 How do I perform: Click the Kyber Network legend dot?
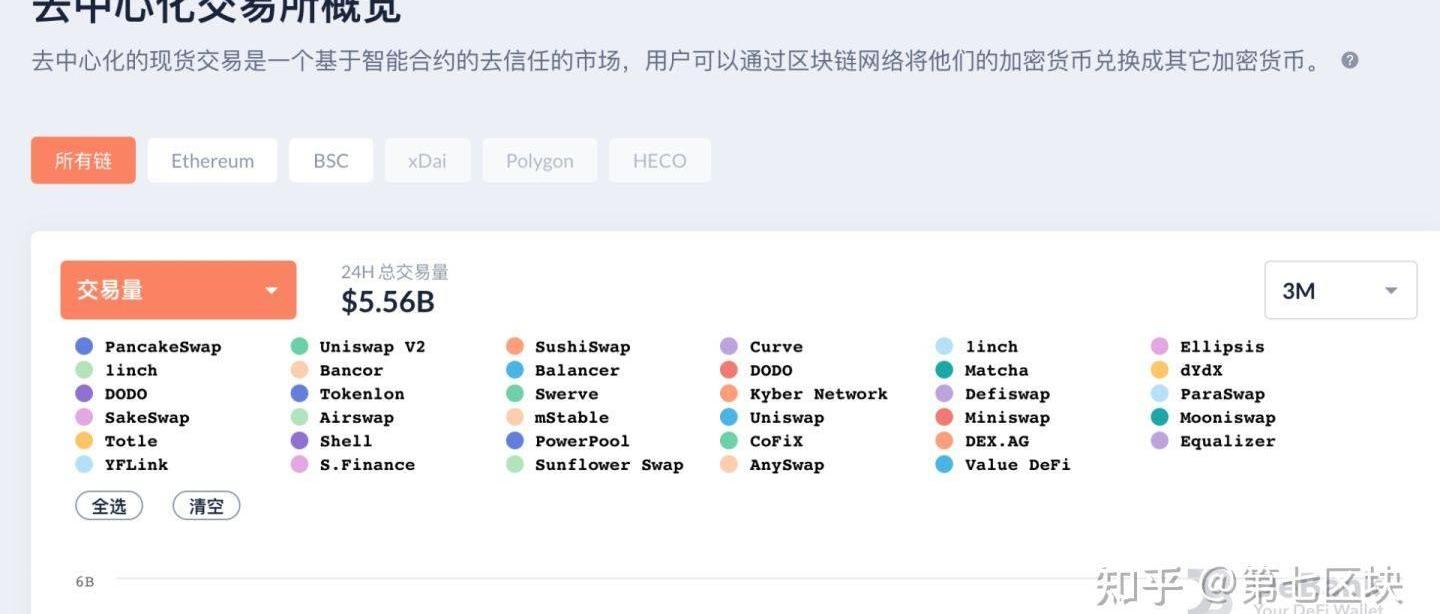[x=729, y=394]
